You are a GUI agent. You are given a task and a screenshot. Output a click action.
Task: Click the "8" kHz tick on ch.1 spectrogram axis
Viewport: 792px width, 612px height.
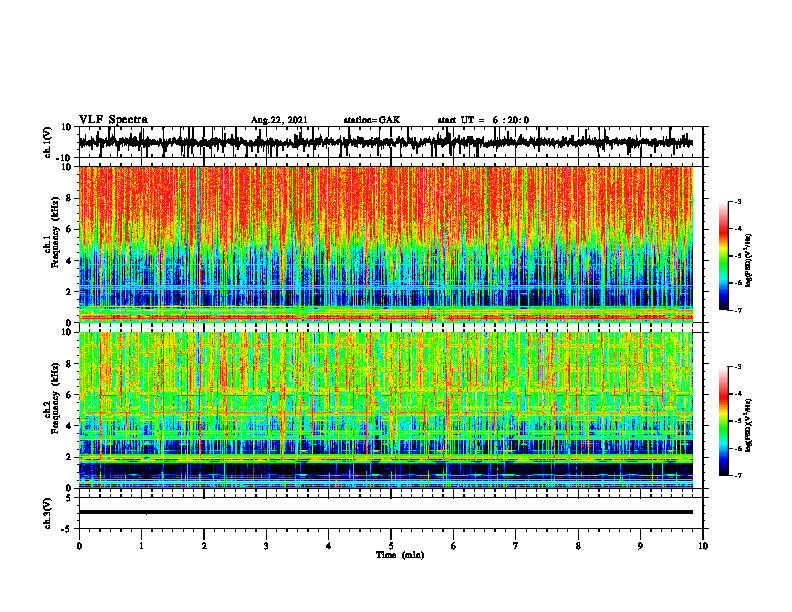[x=69, y=198]
